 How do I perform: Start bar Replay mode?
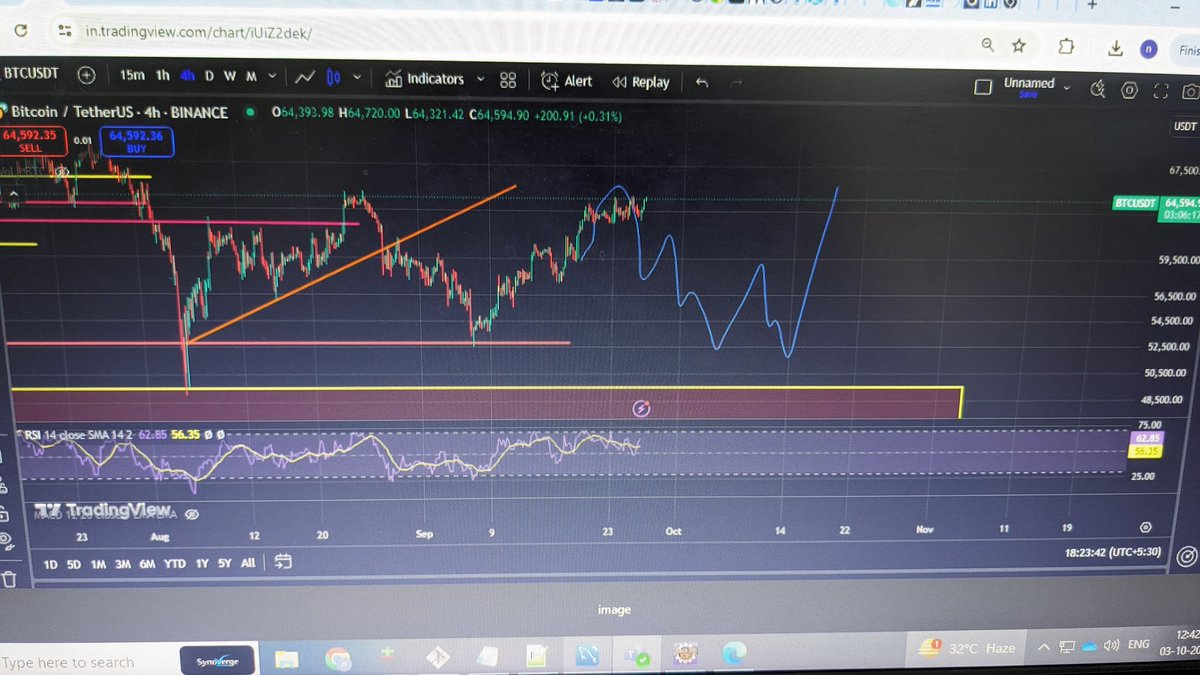[x=641, y=82]
